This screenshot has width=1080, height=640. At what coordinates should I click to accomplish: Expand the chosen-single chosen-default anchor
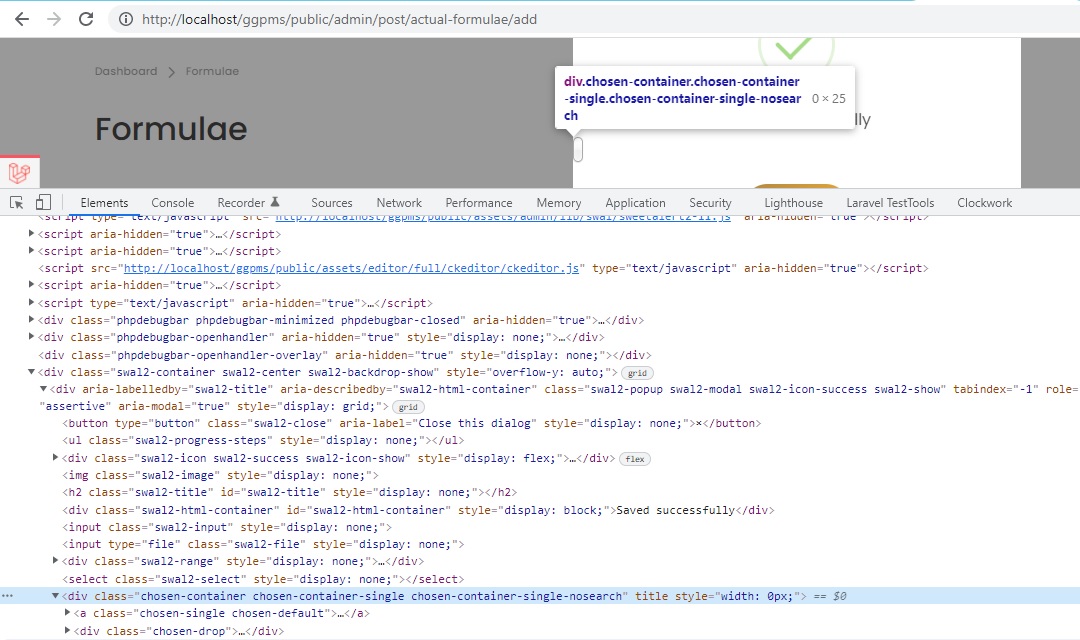pos(67,612)
